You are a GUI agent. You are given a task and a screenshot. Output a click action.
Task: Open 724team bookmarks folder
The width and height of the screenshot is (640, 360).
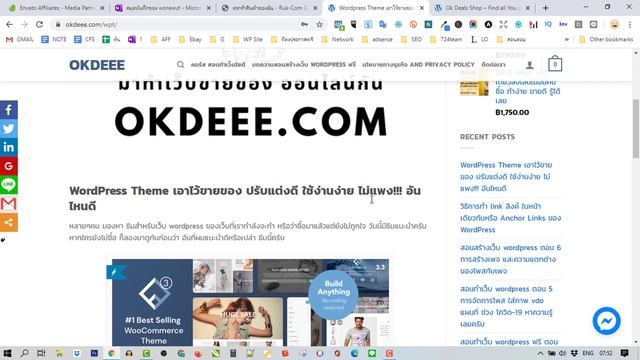(446, 39)
